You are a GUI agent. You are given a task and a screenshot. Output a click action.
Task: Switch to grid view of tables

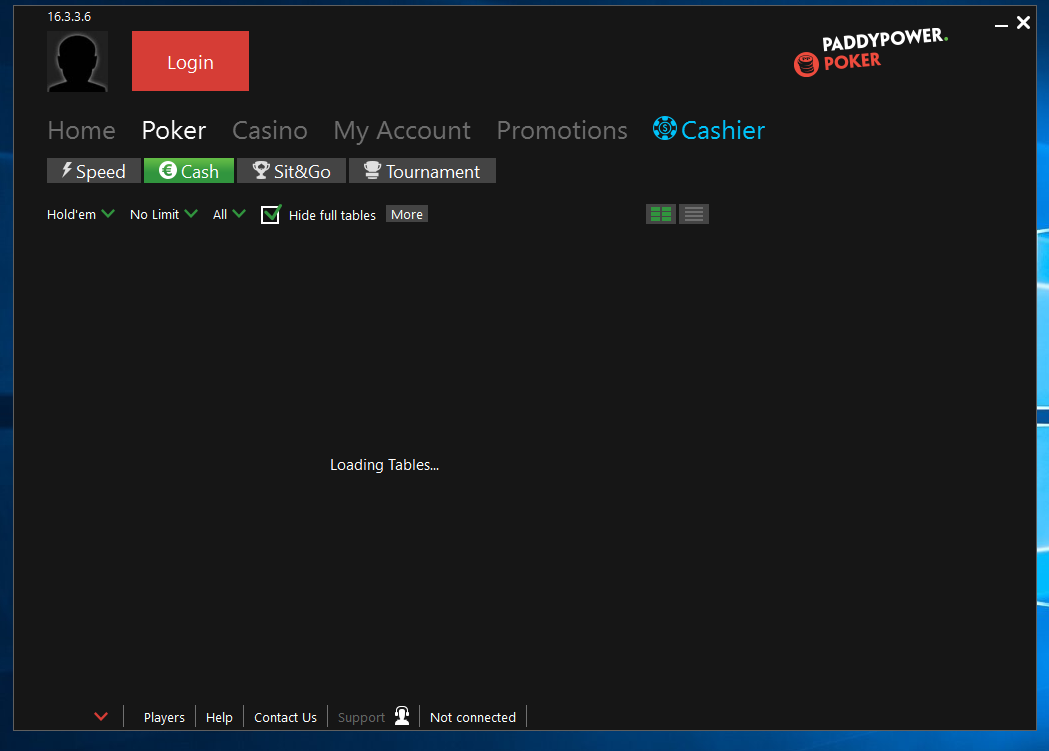pos(661,214)
